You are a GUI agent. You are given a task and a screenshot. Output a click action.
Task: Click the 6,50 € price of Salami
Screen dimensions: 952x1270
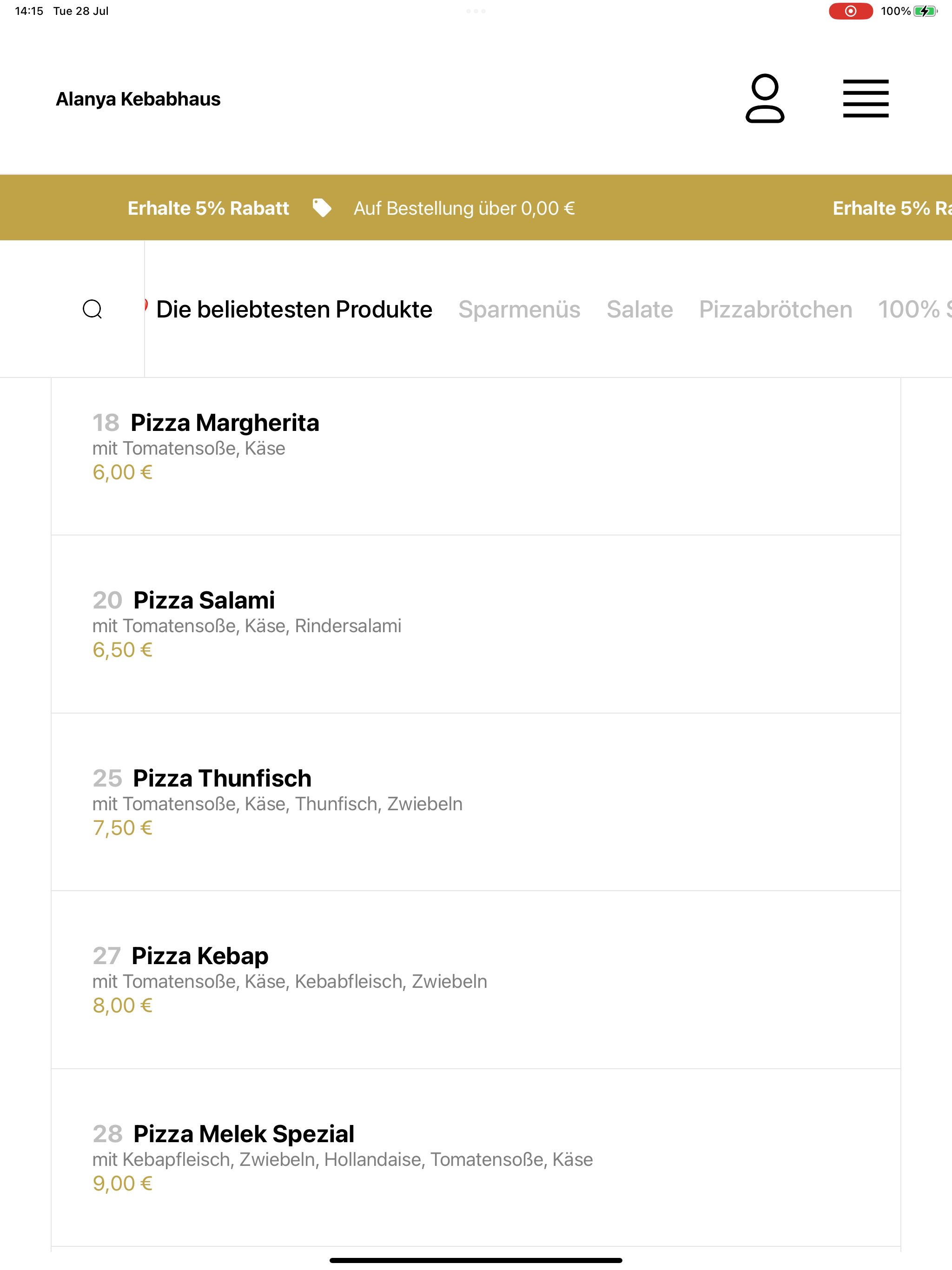pos(122,649)
